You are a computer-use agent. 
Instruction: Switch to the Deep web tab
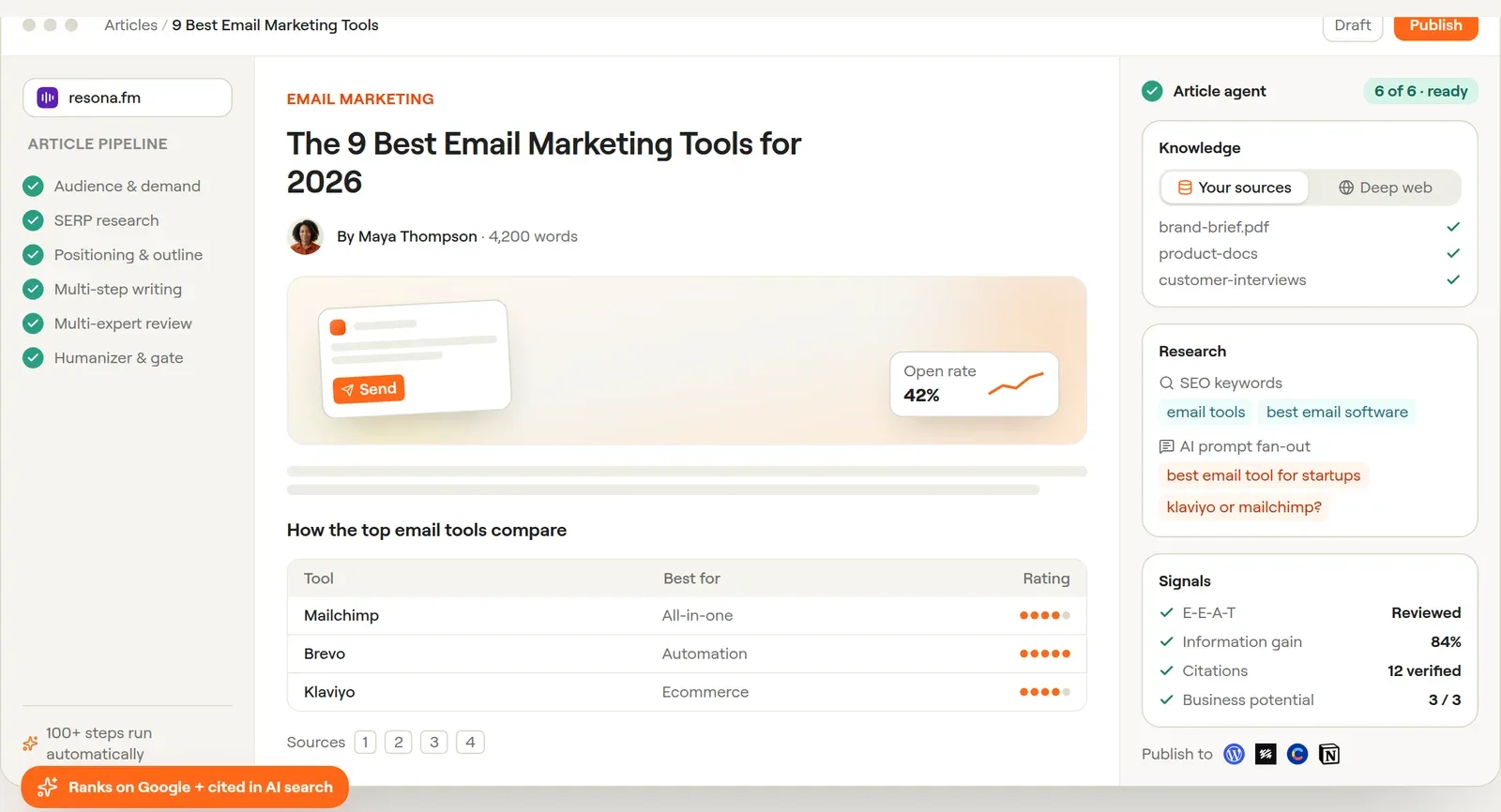pos(1385,188)
